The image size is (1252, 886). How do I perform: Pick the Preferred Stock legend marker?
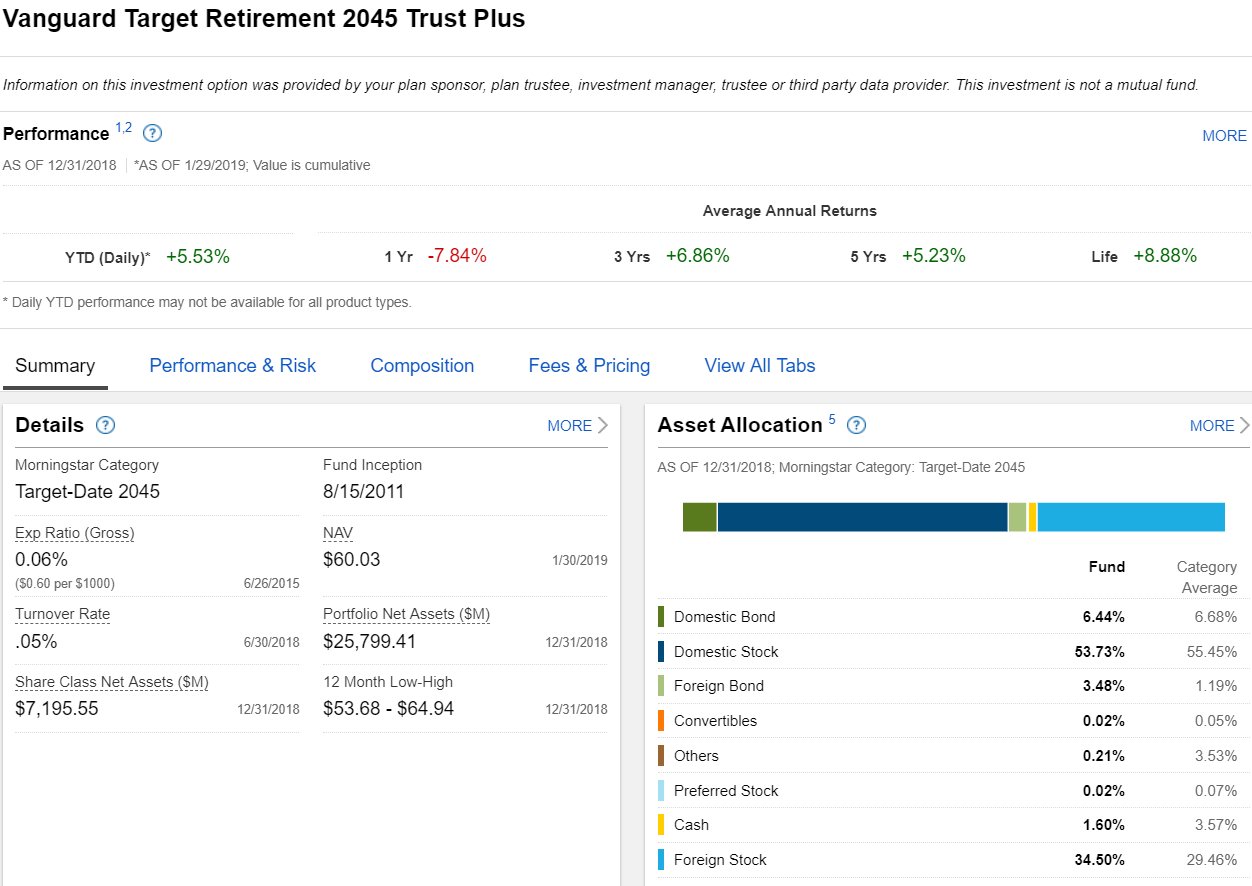point(661,791)
